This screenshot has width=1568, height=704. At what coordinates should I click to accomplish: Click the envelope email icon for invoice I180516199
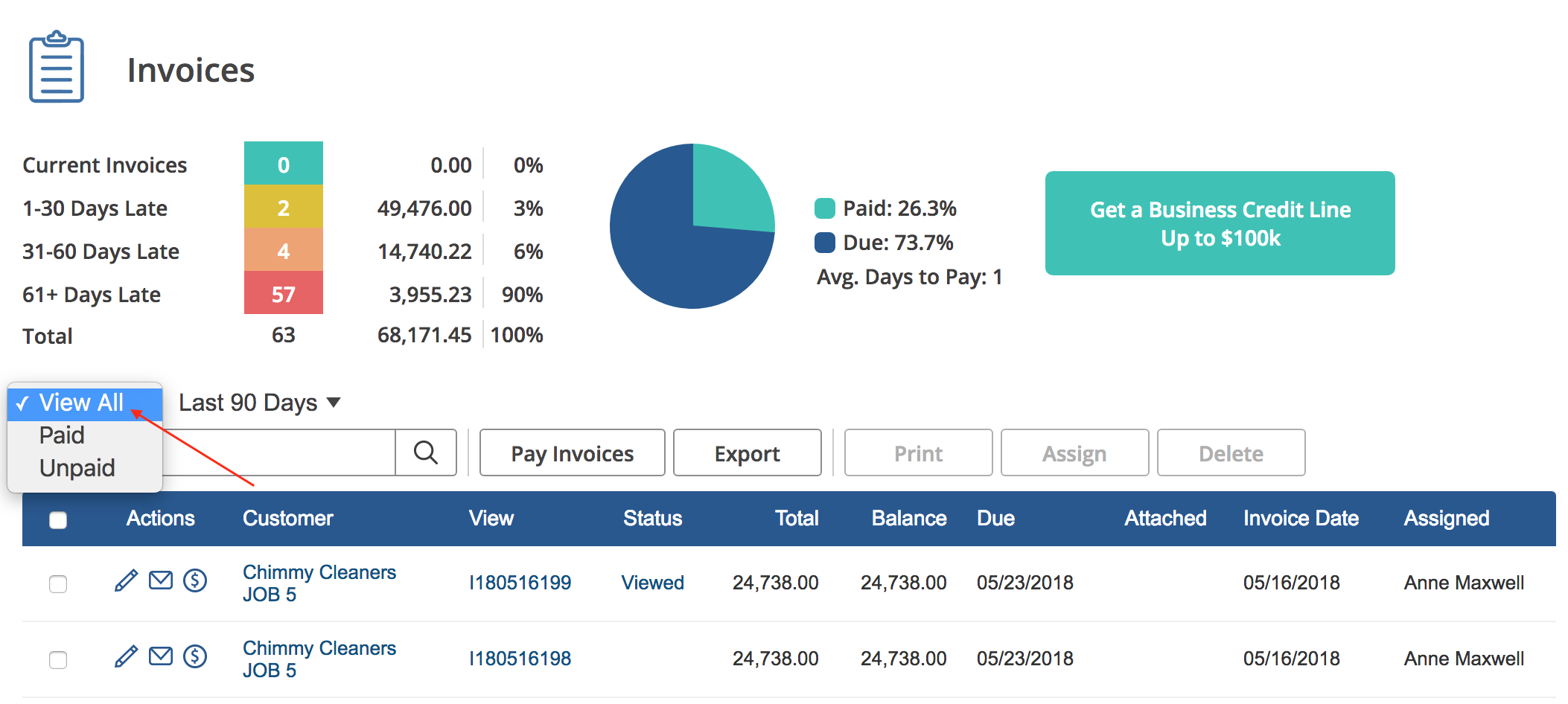click(161, 580)
